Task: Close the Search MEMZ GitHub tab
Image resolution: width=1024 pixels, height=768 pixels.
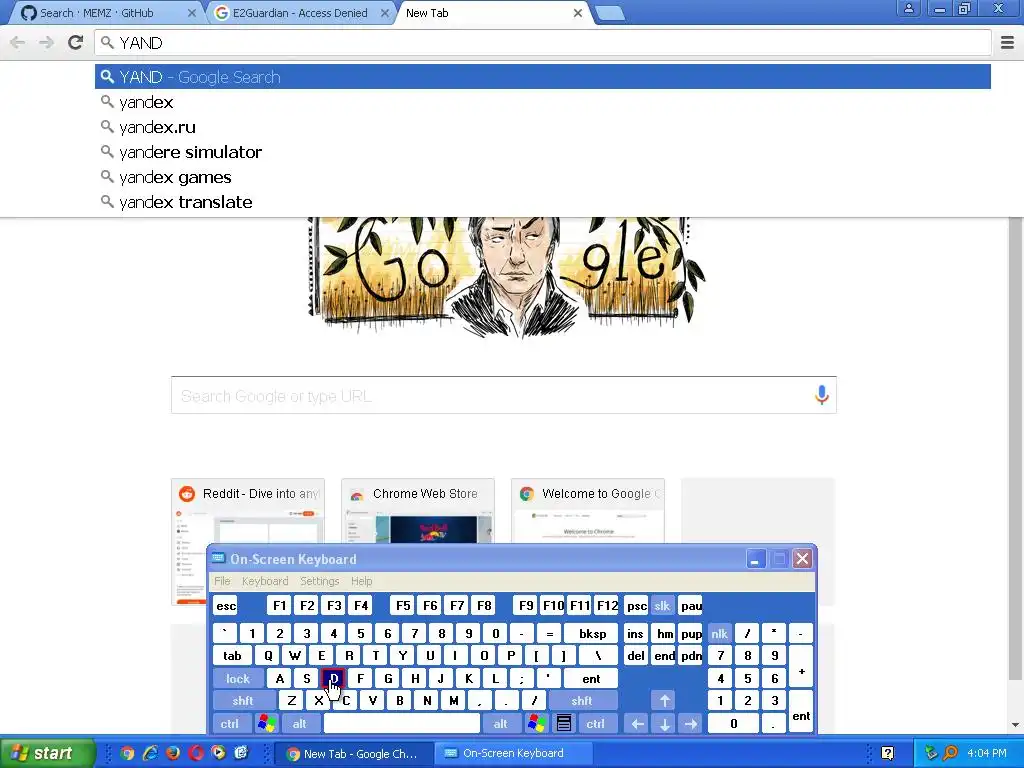Action: 191,13
